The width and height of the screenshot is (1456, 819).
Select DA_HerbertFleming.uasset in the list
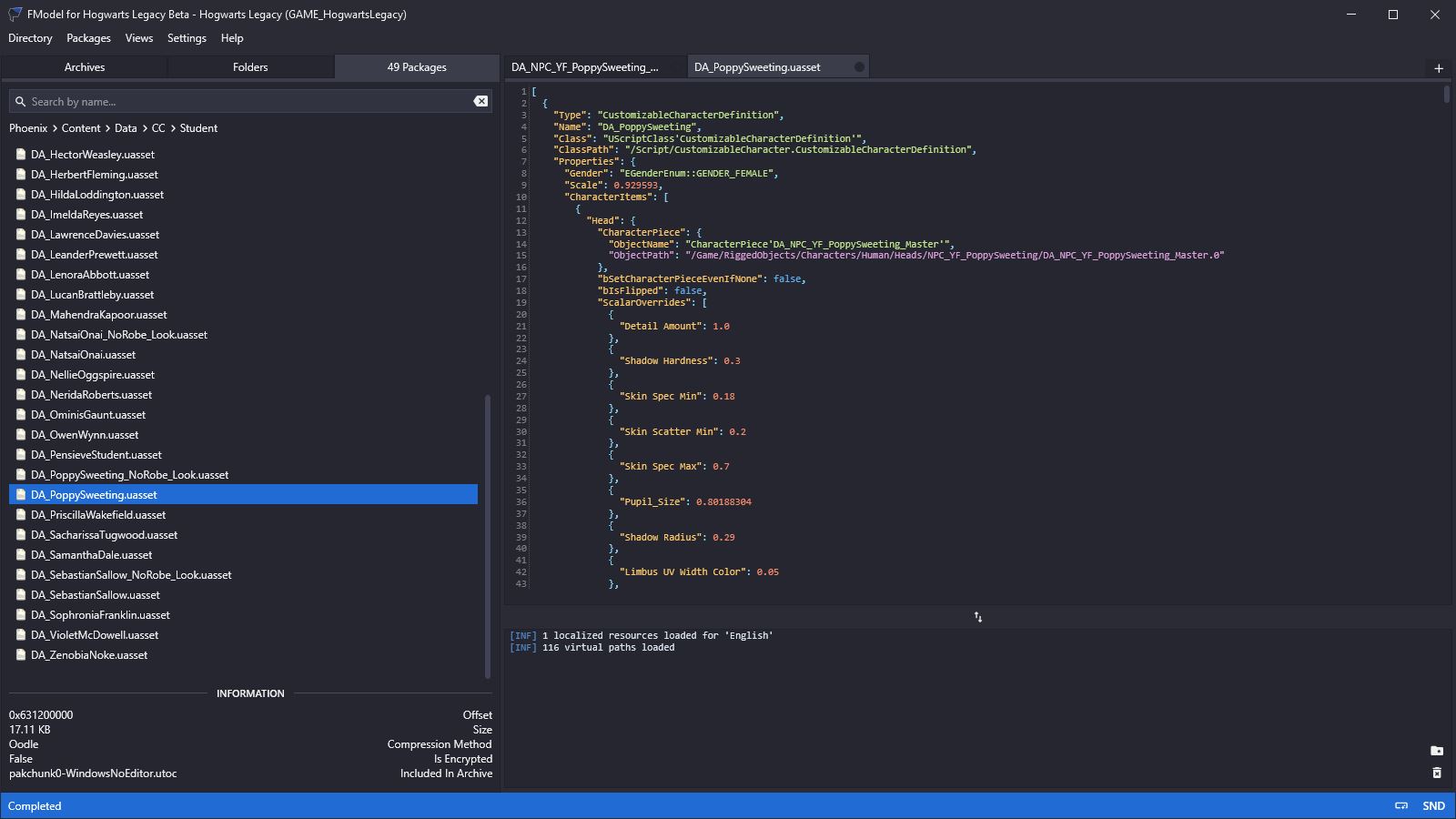point(243,175)
